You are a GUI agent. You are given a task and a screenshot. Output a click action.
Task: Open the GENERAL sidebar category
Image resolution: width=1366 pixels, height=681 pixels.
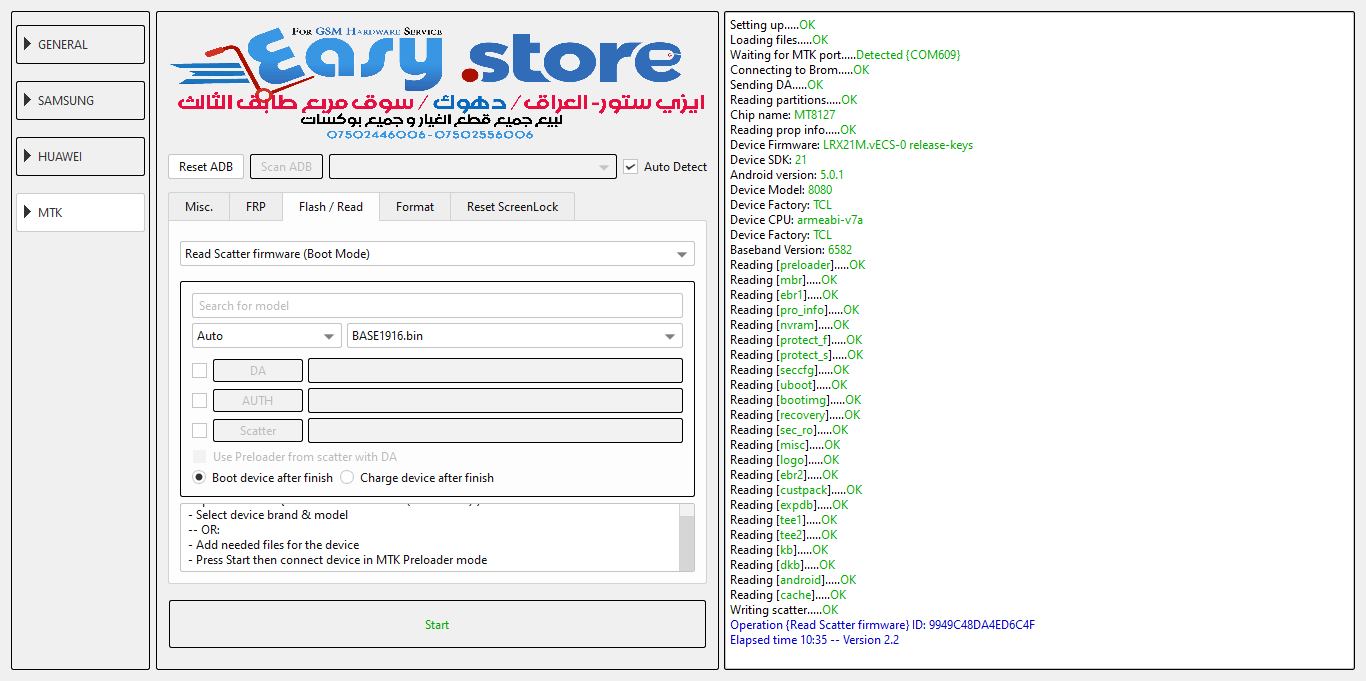[80, 45]
